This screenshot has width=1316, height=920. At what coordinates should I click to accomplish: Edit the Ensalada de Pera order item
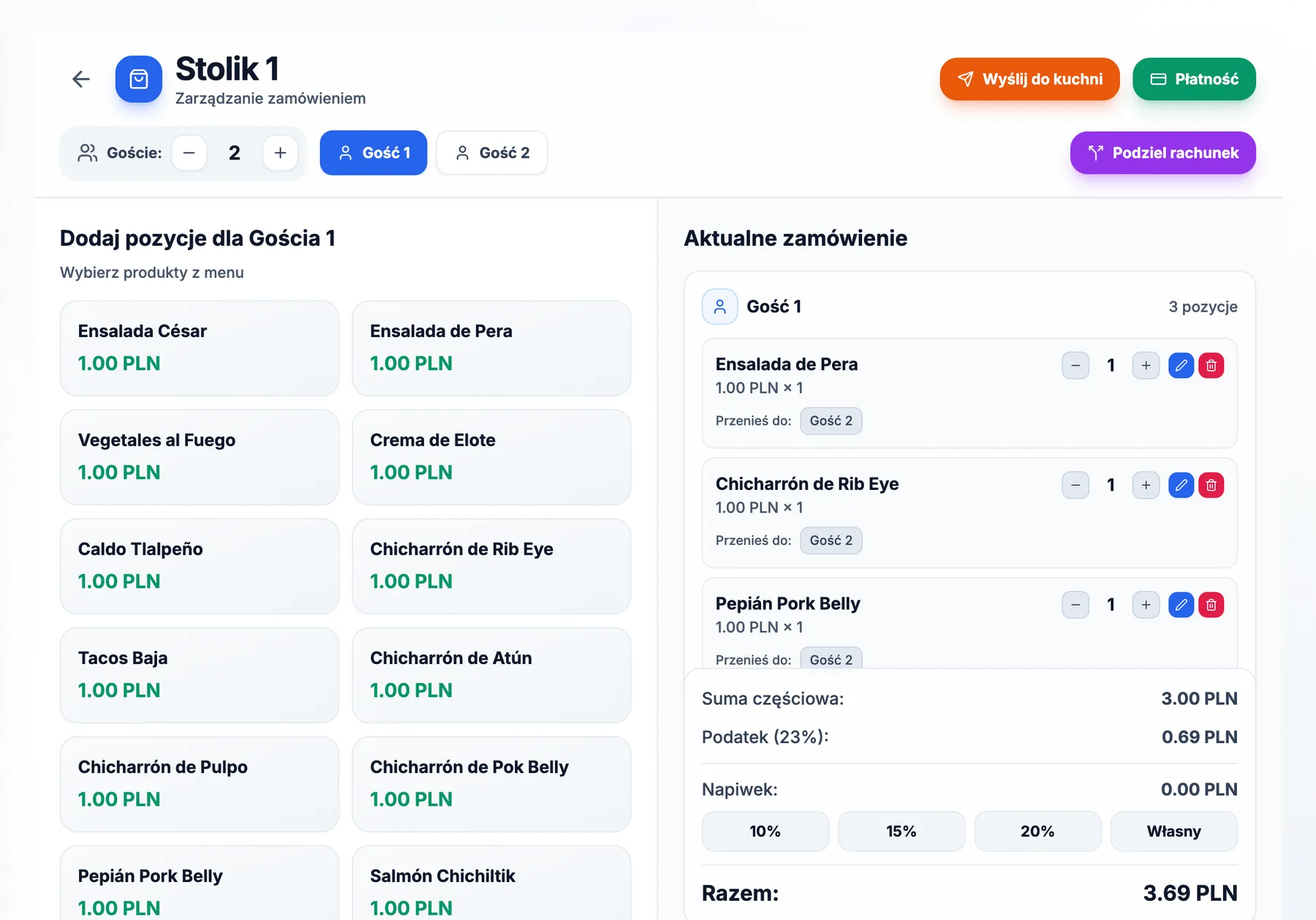point(1181,366)
